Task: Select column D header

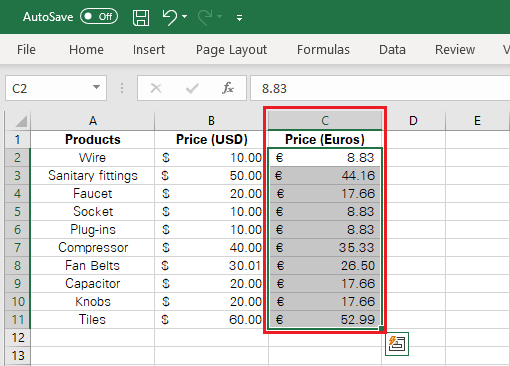Action: [x=413, y=120]
